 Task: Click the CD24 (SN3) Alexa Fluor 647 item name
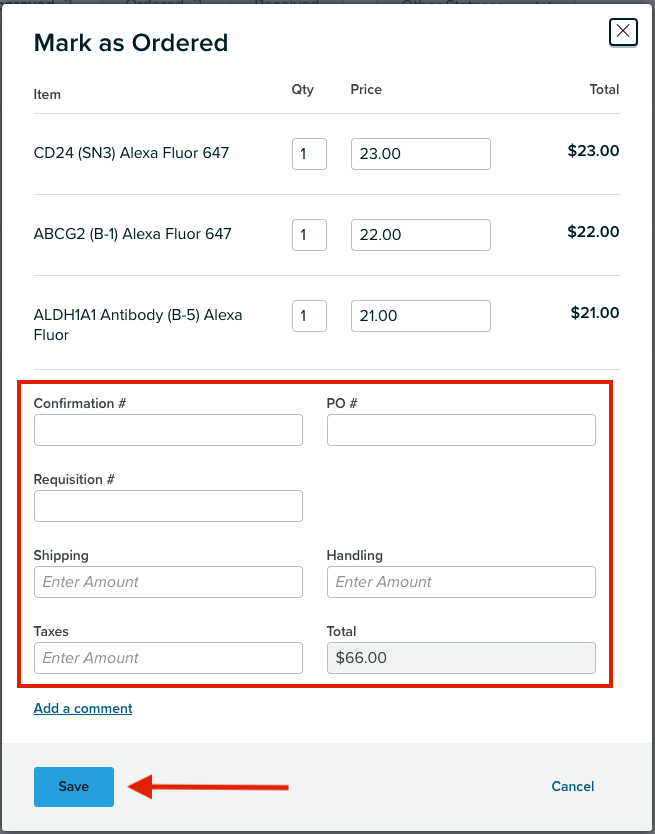131,153
